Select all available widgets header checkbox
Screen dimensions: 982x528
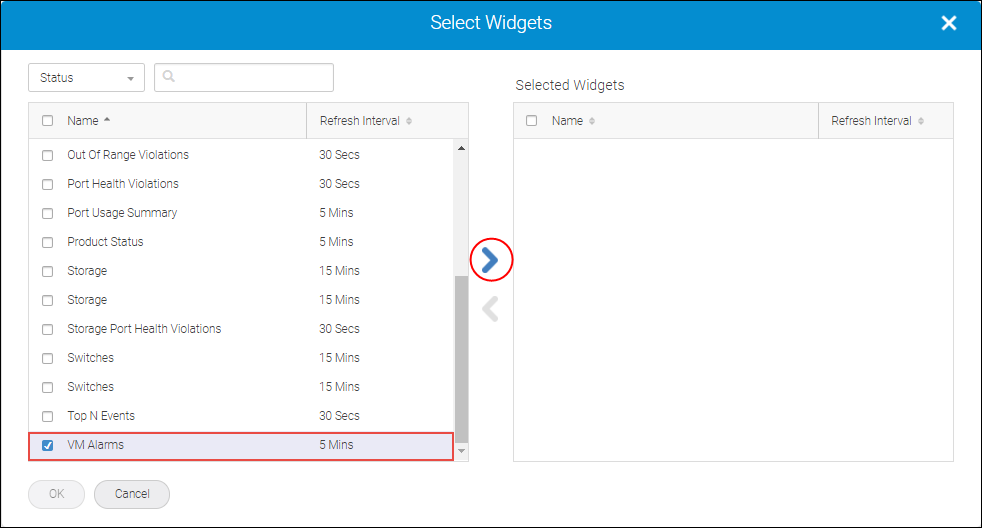pos(47,121)
